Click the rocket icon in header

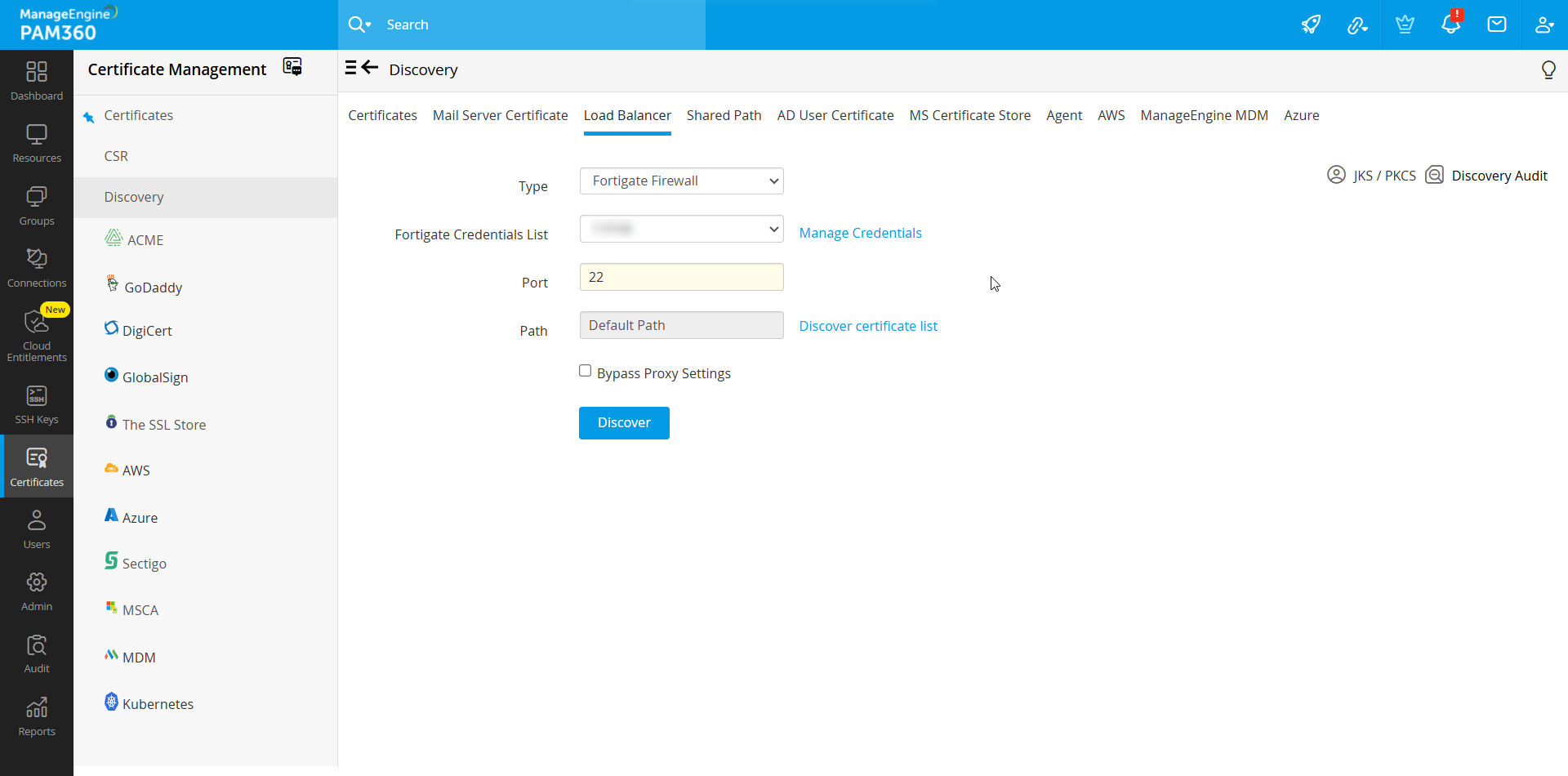(x=1311, y=25)
